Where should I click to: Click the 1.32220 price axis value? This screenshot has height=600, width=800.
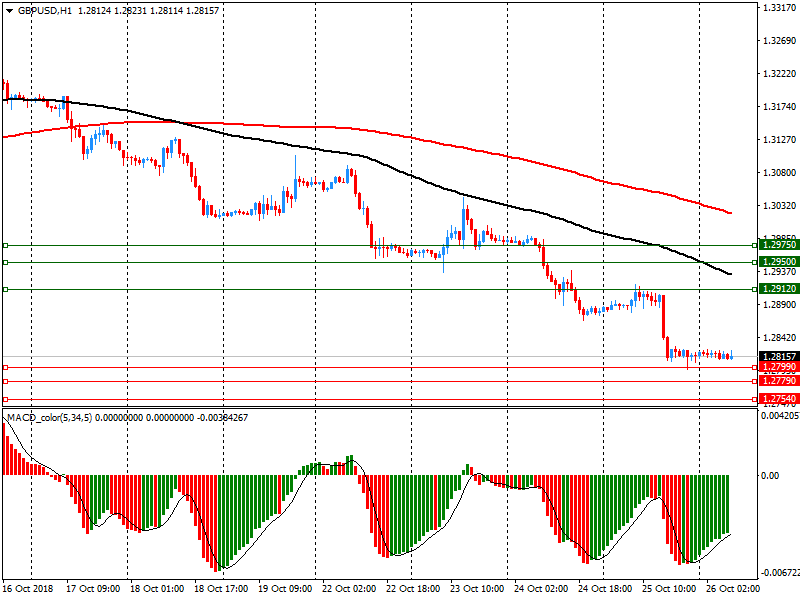tap(779, 74)
